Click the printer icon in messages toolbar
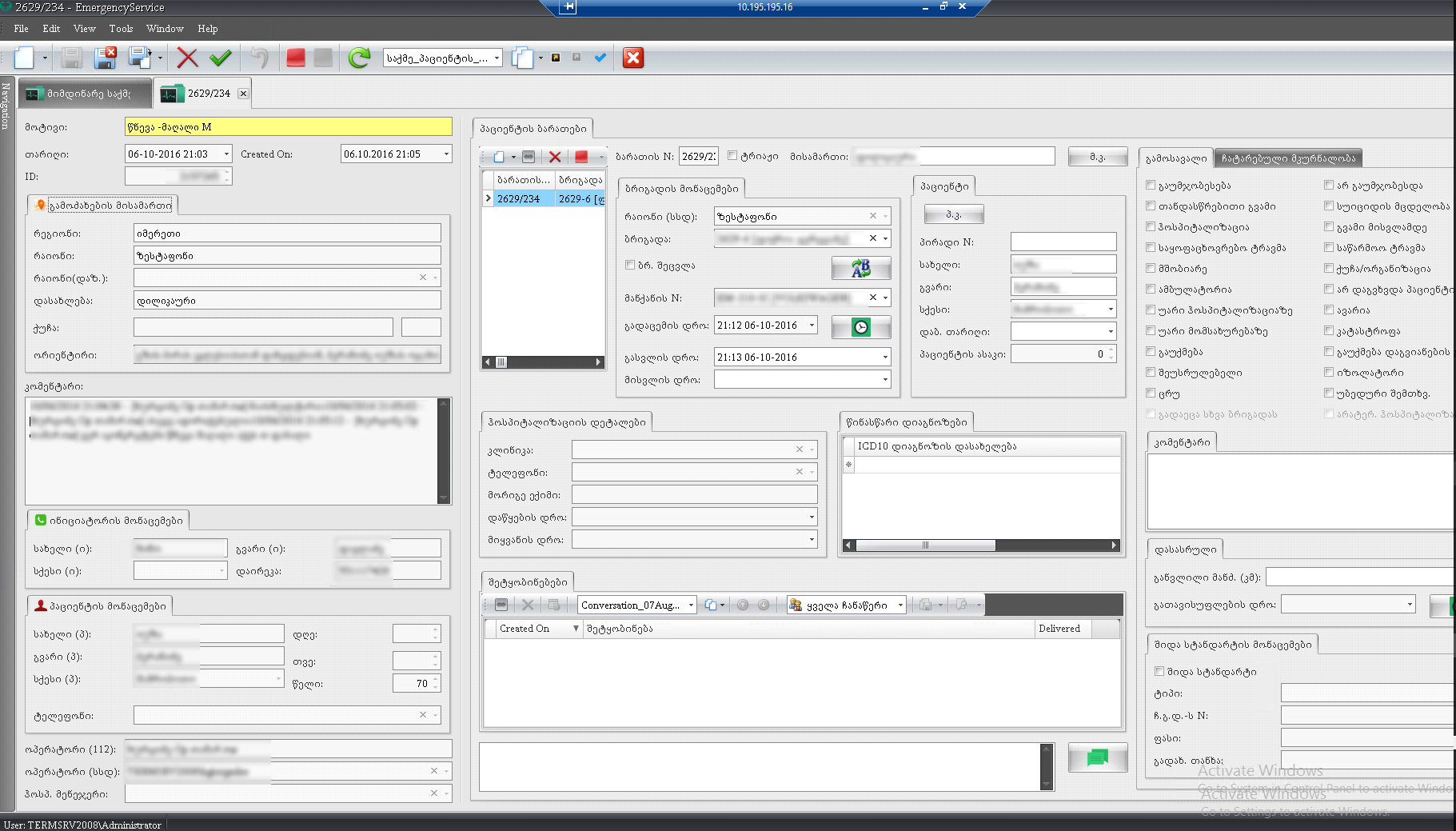Image resolution: width=1456 pixels, height=831 pixels. pyautogui.click(x=925, y=605)
